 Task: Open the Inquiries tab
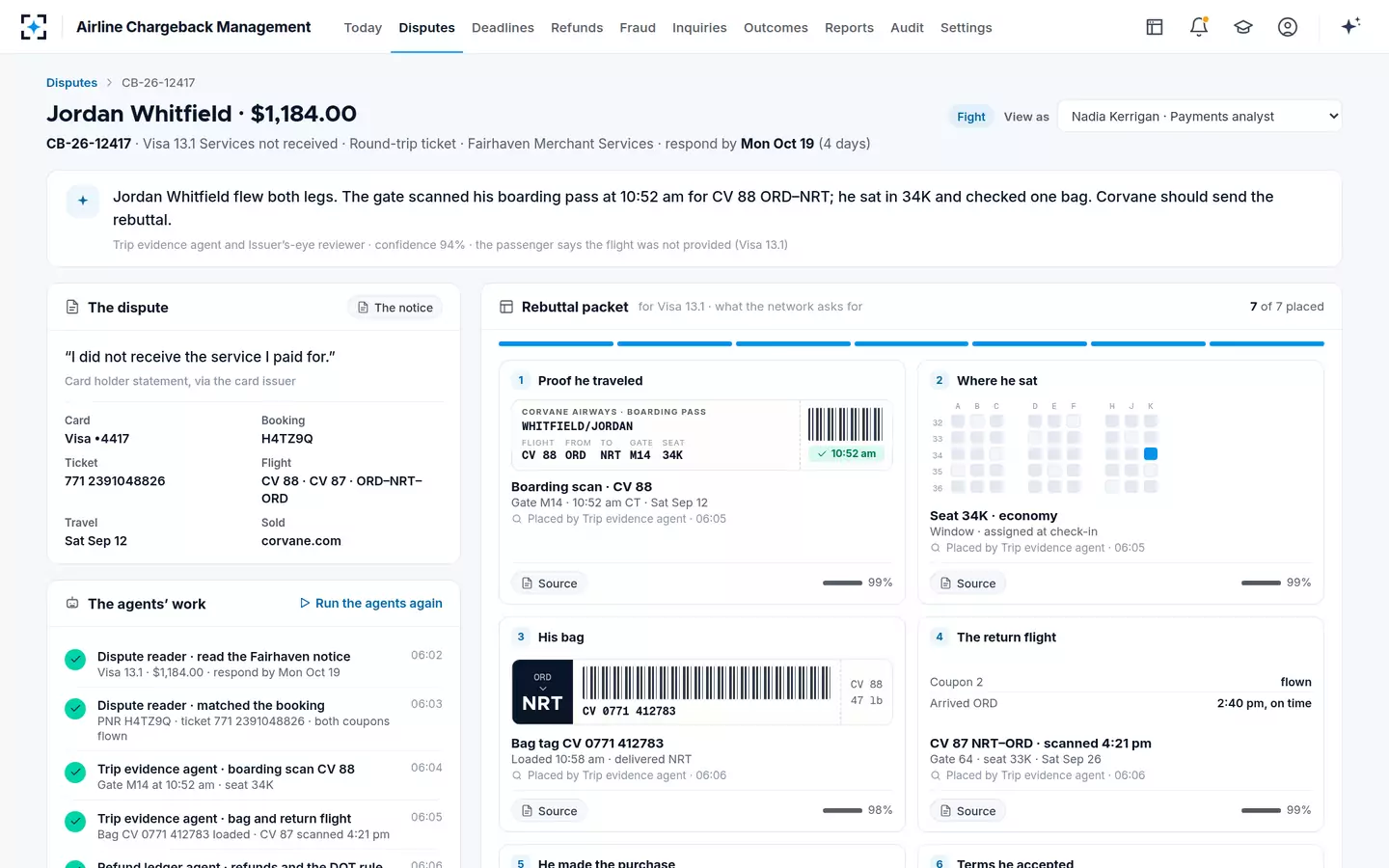click(699, 28)
